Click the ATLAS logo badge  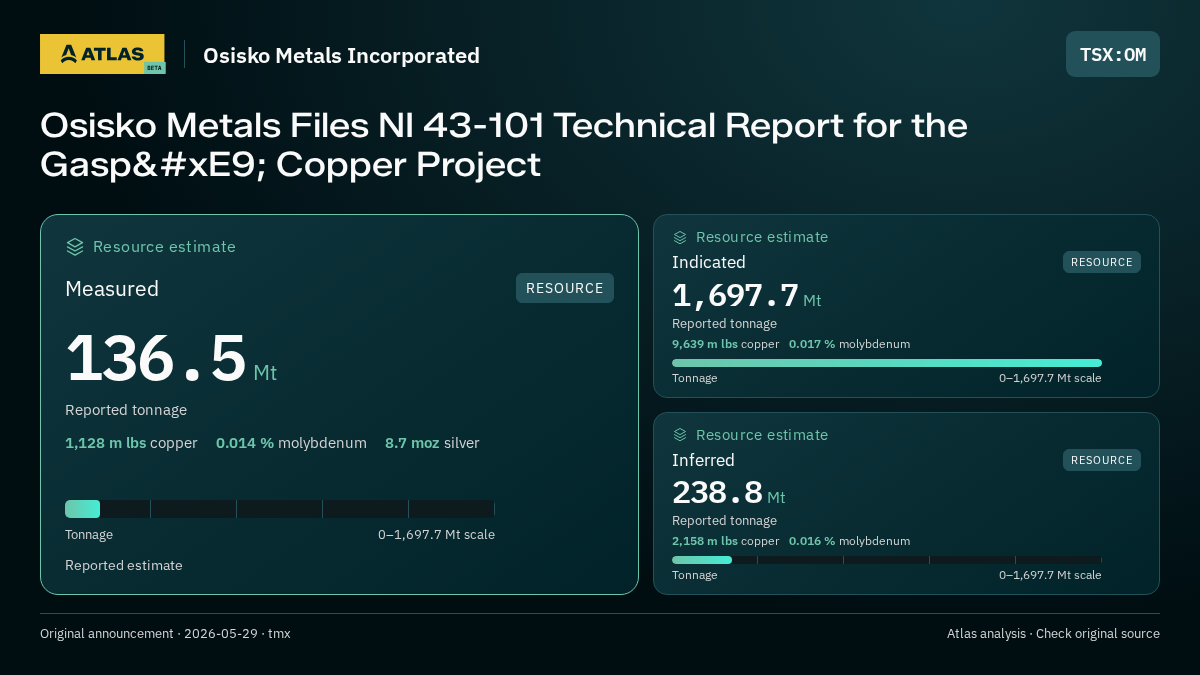102,54
